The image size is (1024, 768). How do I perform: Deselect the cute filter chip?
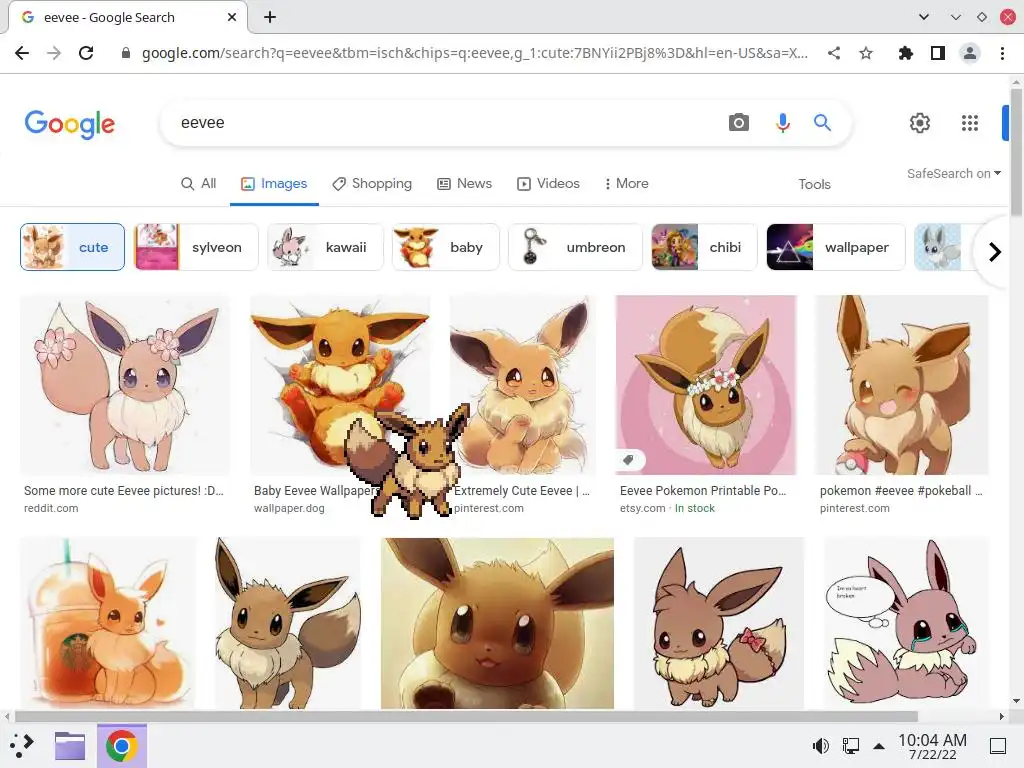(72, 247)
